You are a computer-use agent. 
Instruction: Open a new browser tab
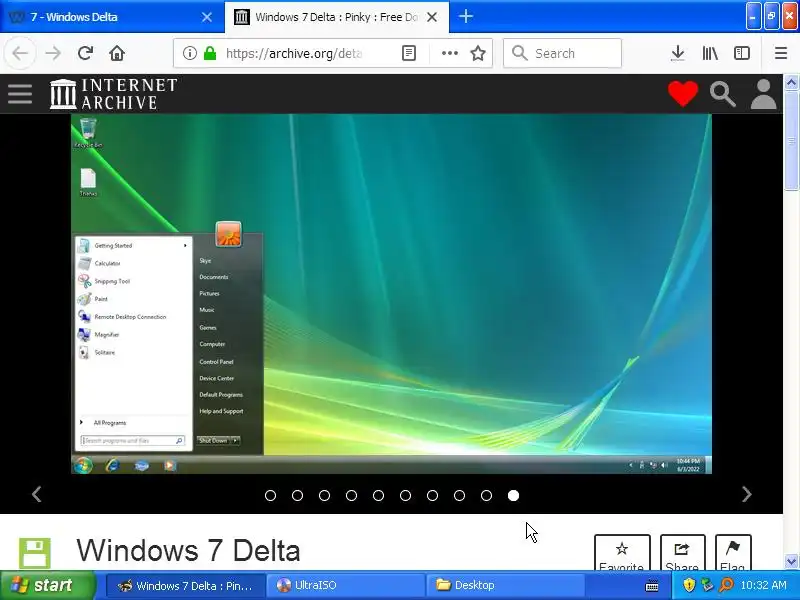(x=465, y=16)
